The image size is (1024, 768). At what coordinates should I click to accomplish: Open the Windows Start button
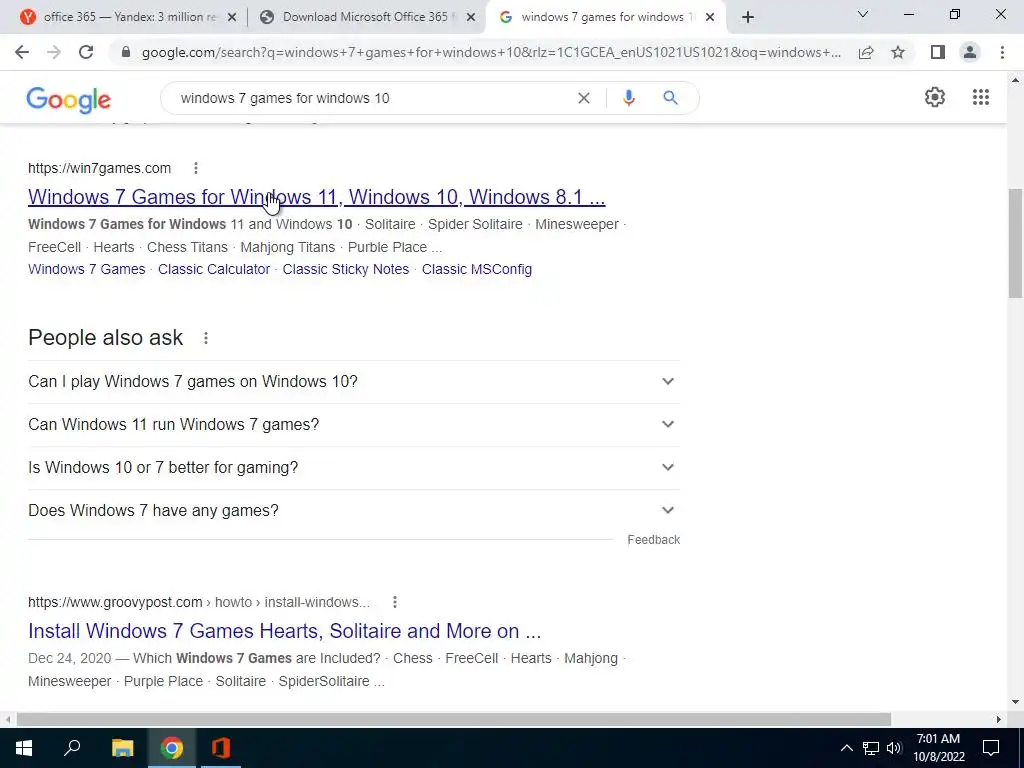tap(24, 748)
